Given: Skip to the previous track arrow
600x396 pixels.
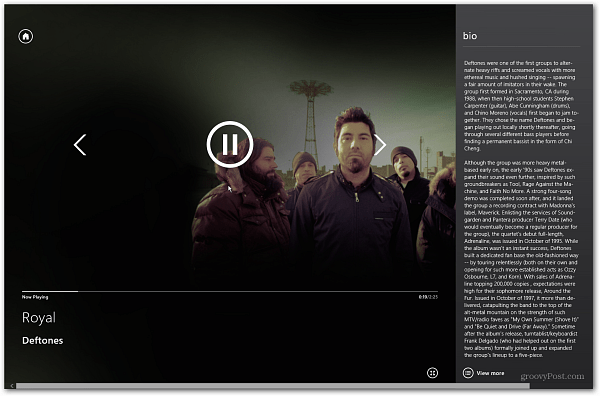Looking at the screenshot, I should click(x=80, y=145).
